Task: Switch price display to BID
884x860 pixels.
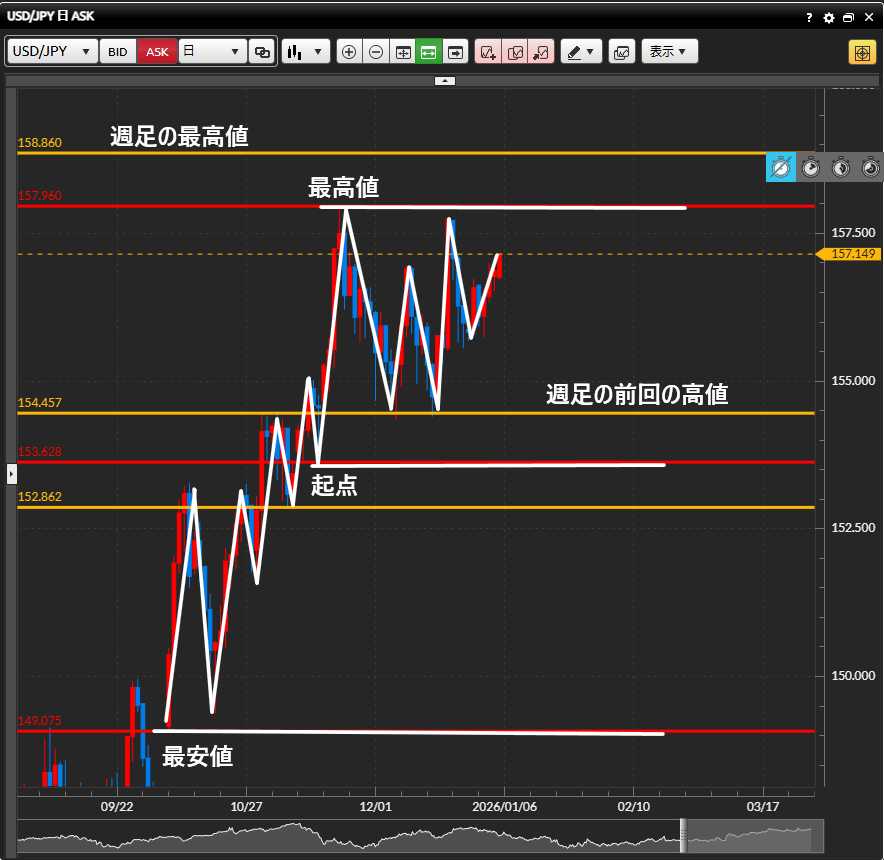Action: [x=118, y=52]
